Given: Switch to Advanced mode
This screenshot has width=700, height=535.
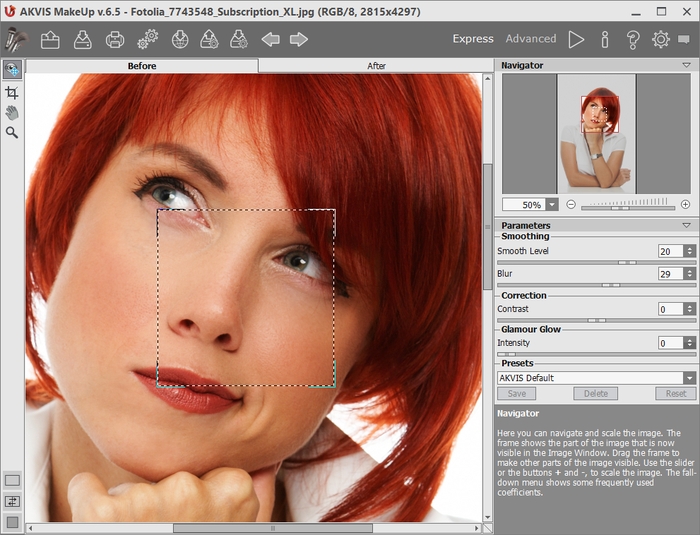Looking at the screenshot, I should click(531, 39).
